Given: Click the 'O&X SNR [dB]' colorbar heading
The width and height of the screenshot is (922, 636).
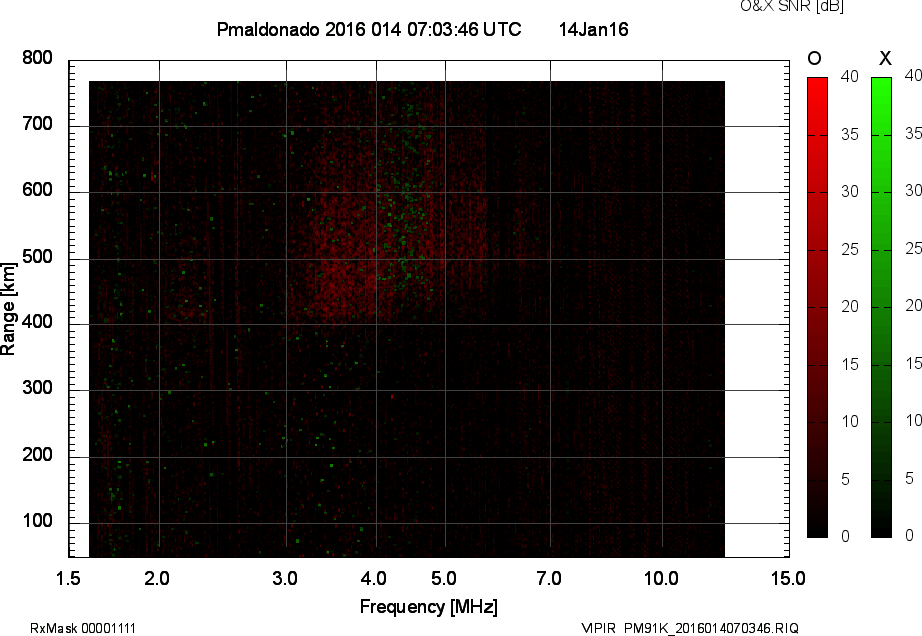Looking at the screenshot, I should click(x=791, y=6).
